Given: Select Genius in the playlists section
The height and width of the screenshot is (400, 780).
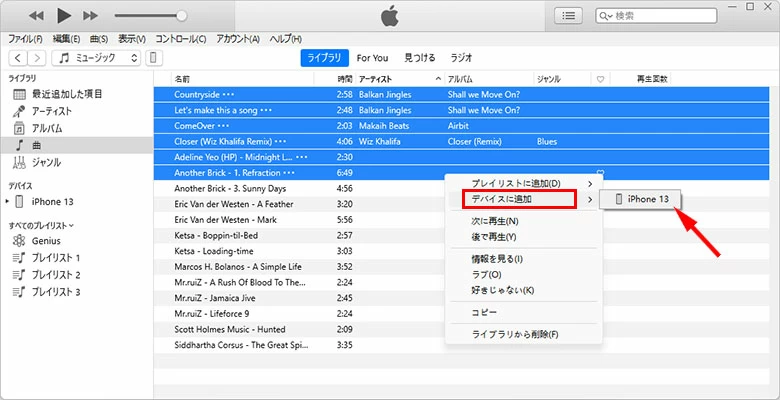Looking at the screenshot, I should point(47,241).
